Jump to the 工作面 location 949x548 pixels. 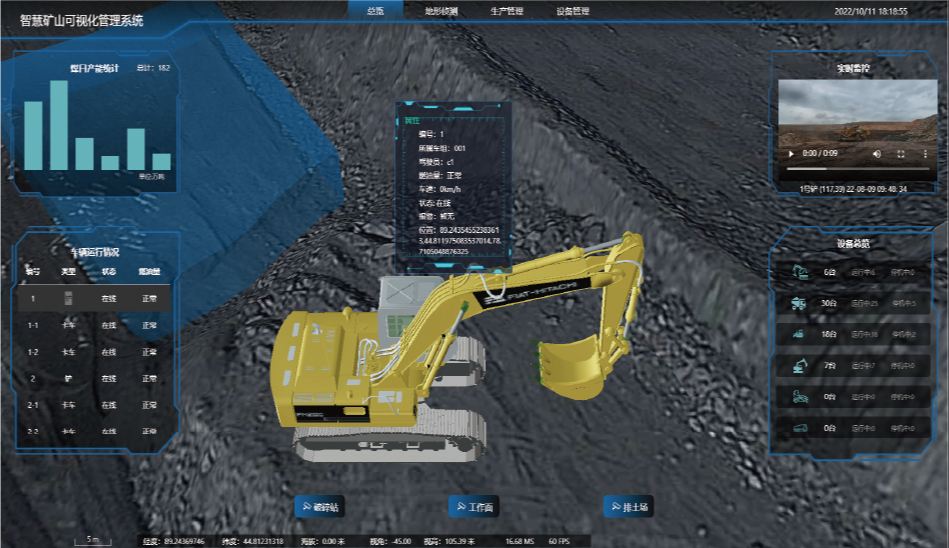[x=475, y=507]
